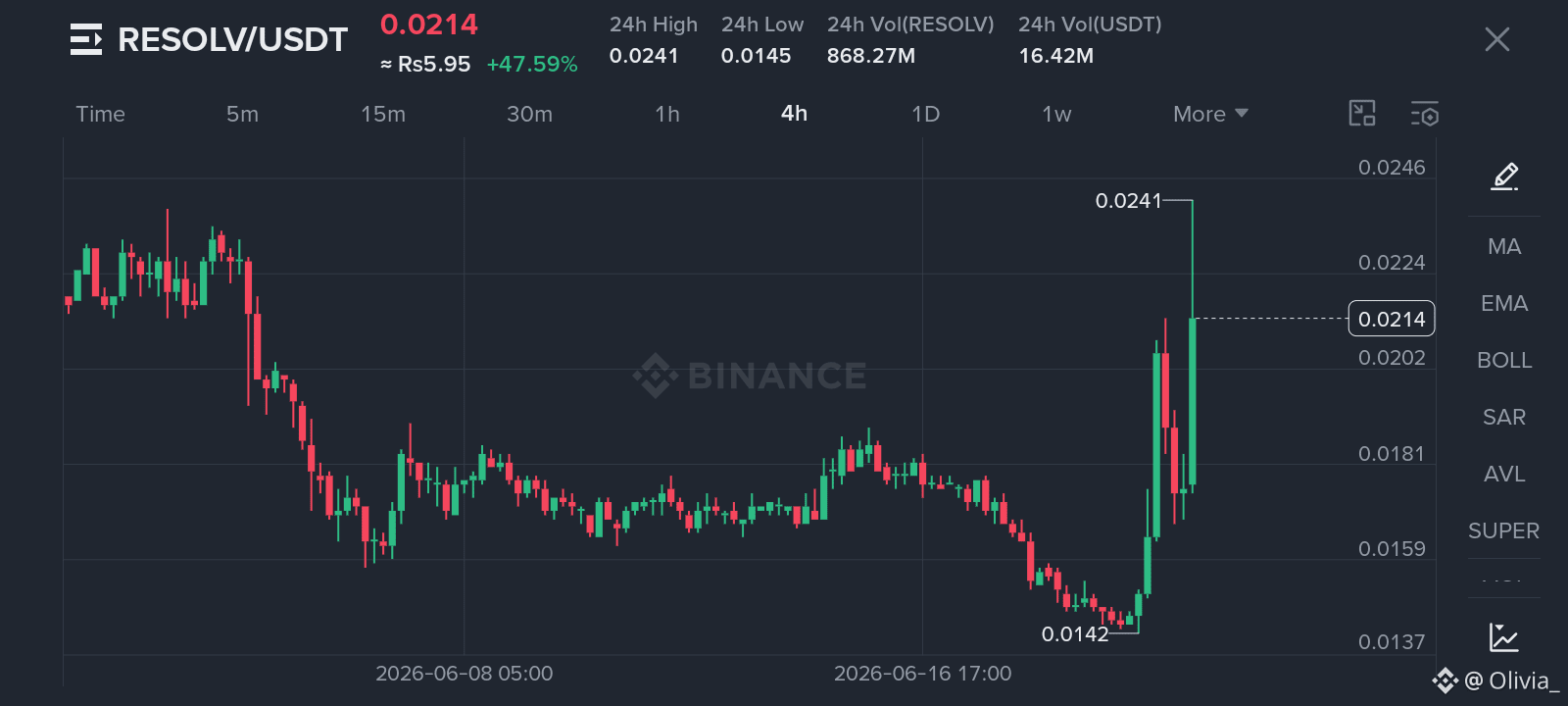The height and width of the screenshot is (706, 1568).
Task: Enable the AVL indicator
Action: coord(1504,474)
